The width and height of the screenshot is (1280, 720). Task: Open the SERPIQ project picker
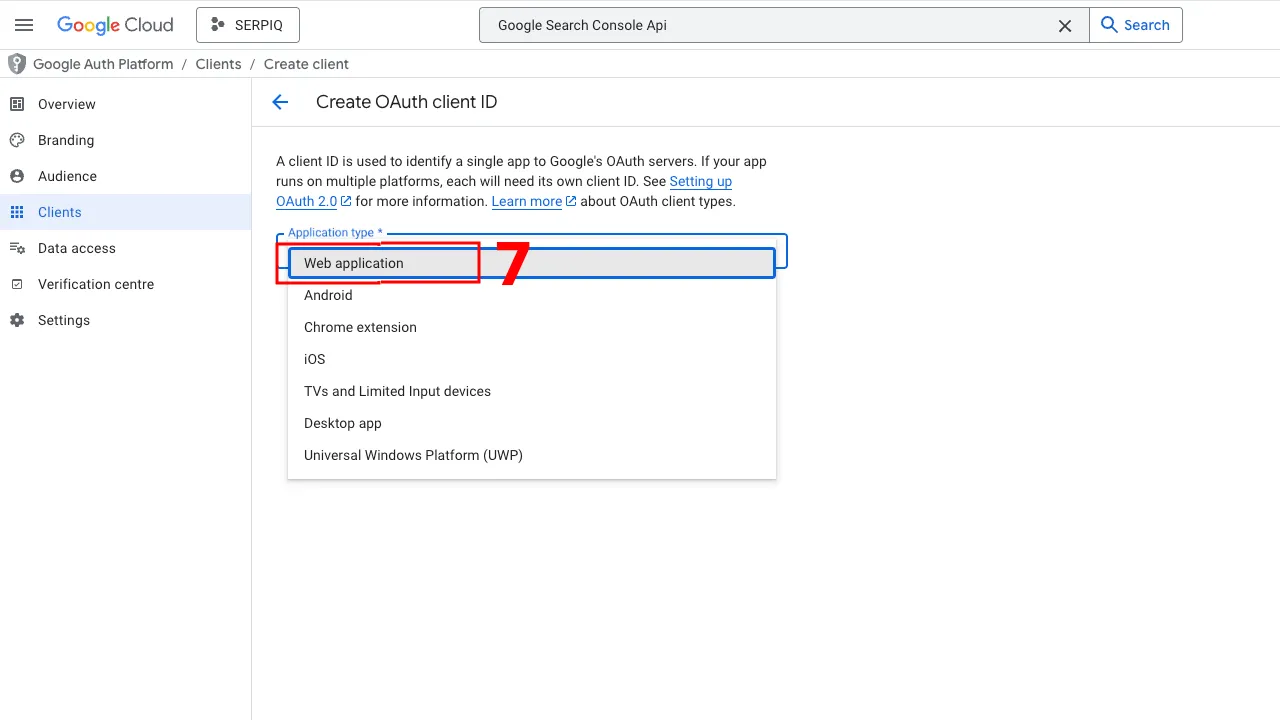point(248,25)
